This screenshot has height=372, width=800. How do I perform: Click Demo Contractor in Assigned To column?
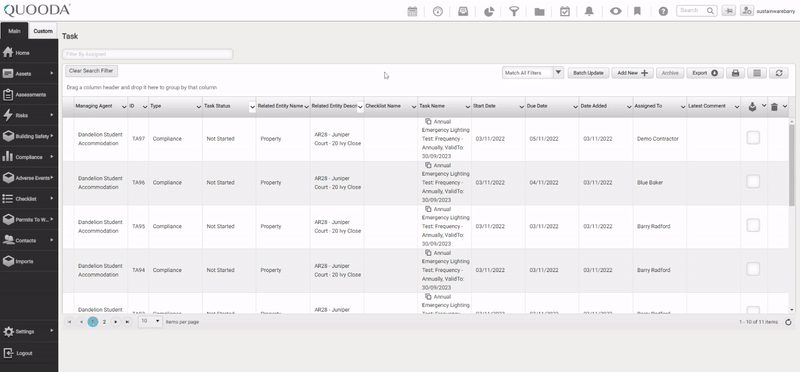pos(658,139)
